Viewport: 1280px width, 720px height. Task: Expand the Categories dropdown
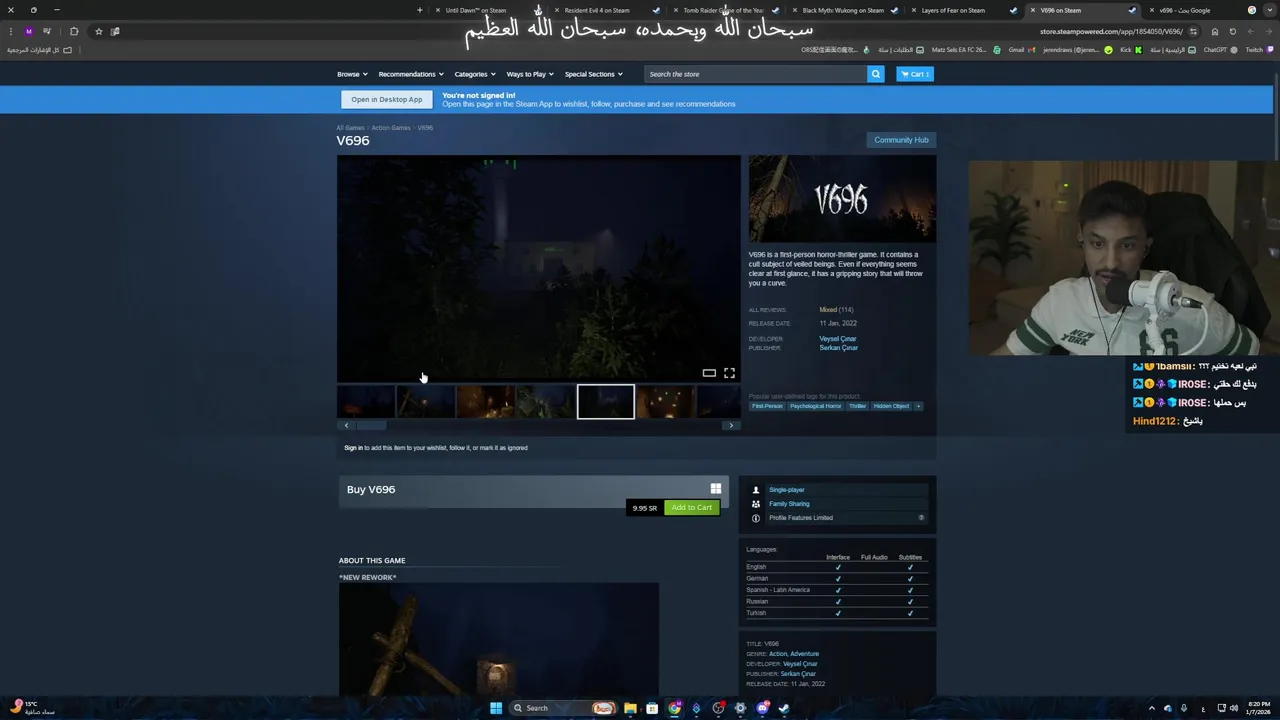[474, 74]
